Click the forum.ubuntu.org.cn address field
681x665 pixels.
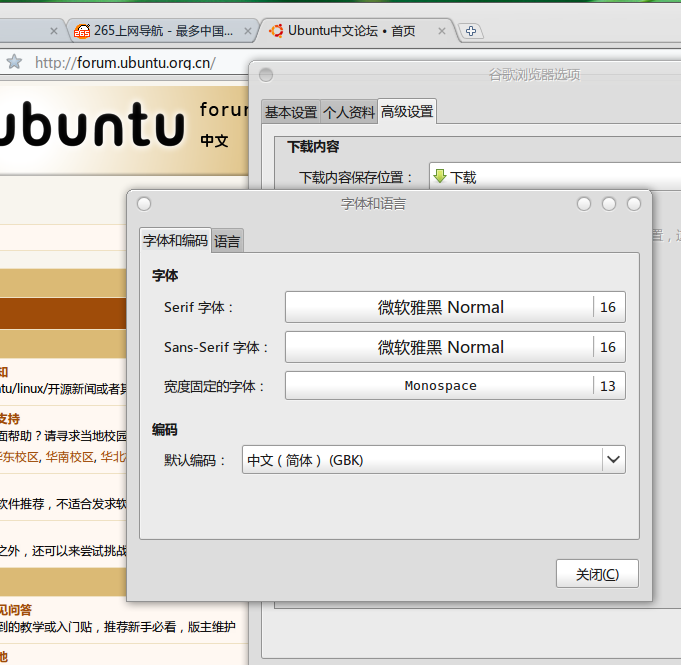[125, 63]
